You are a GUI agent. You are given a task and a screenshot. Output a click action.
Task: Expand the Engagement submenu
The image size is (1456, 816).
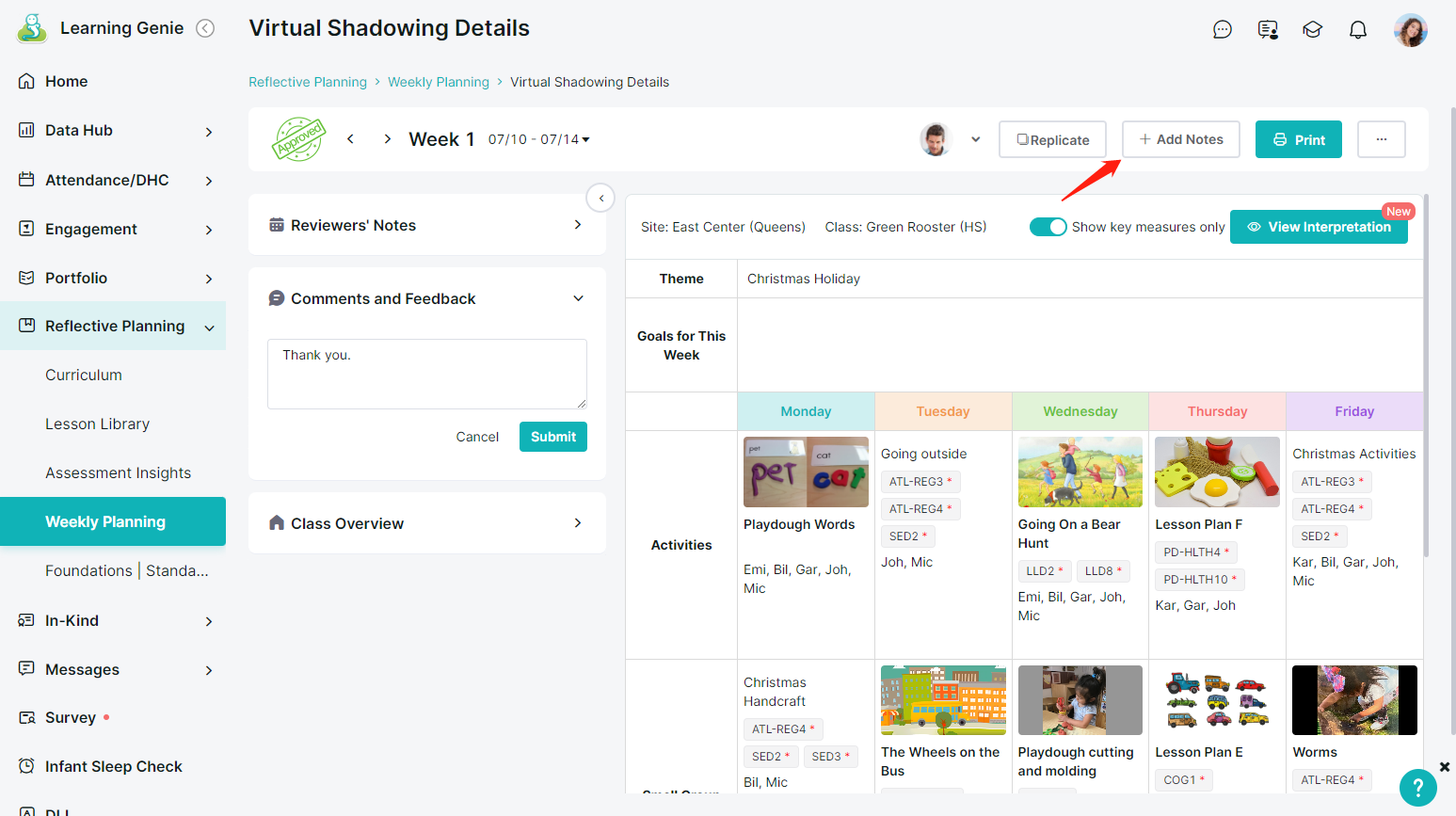coord(209,230)
